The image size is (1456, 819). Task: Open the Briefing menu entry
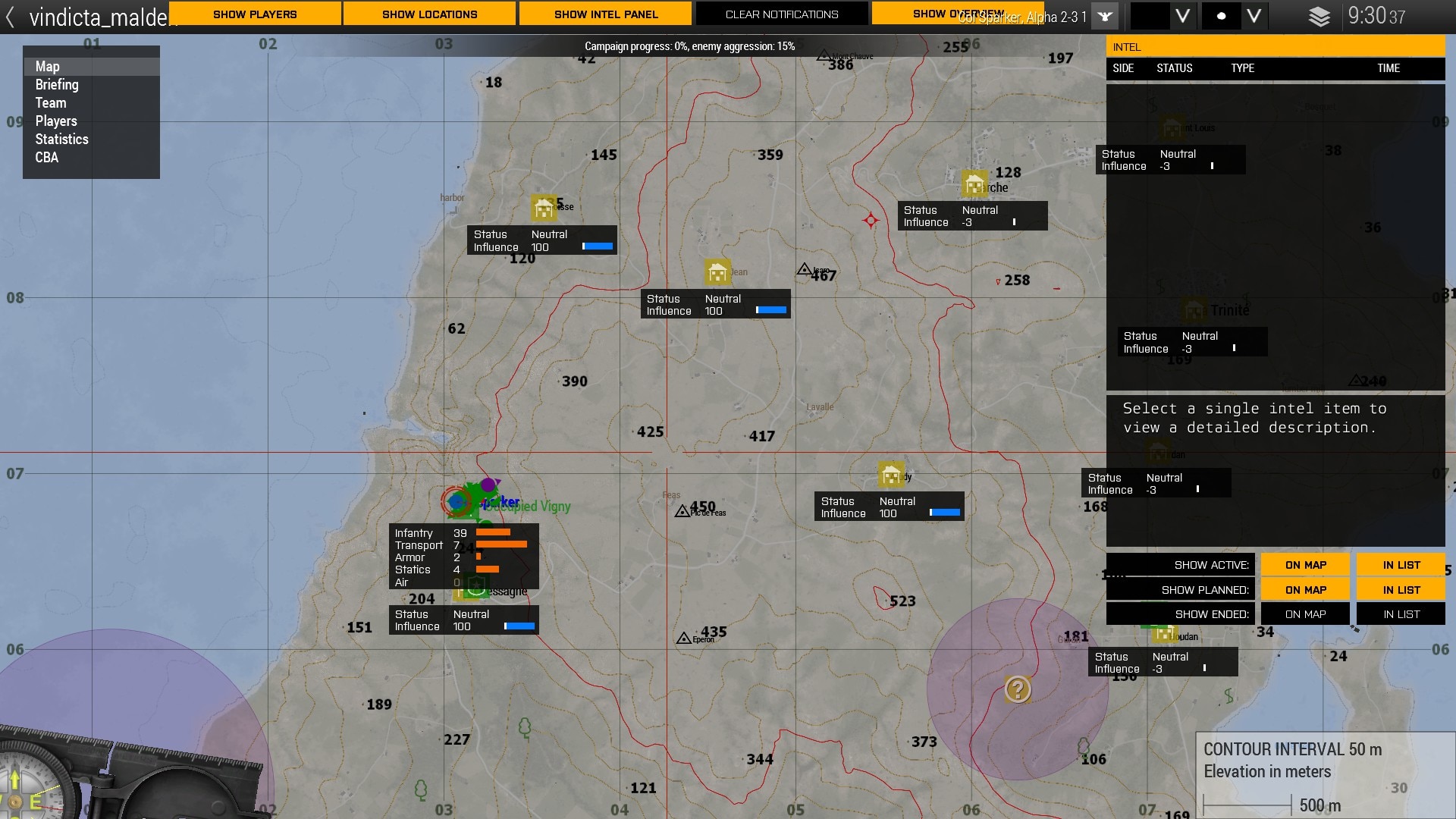[x=57, y=85]
